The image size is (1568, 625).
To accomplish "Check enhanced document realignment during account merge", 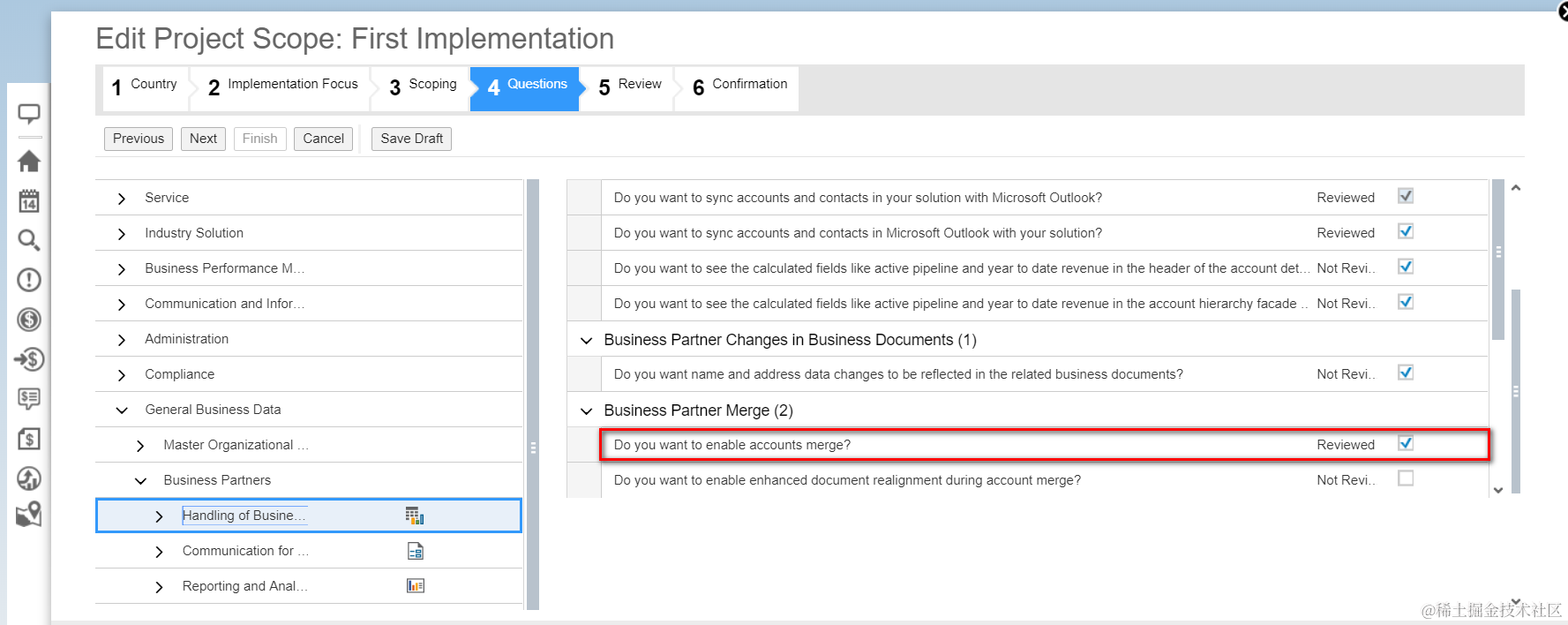I will (x=1406, y=478).
